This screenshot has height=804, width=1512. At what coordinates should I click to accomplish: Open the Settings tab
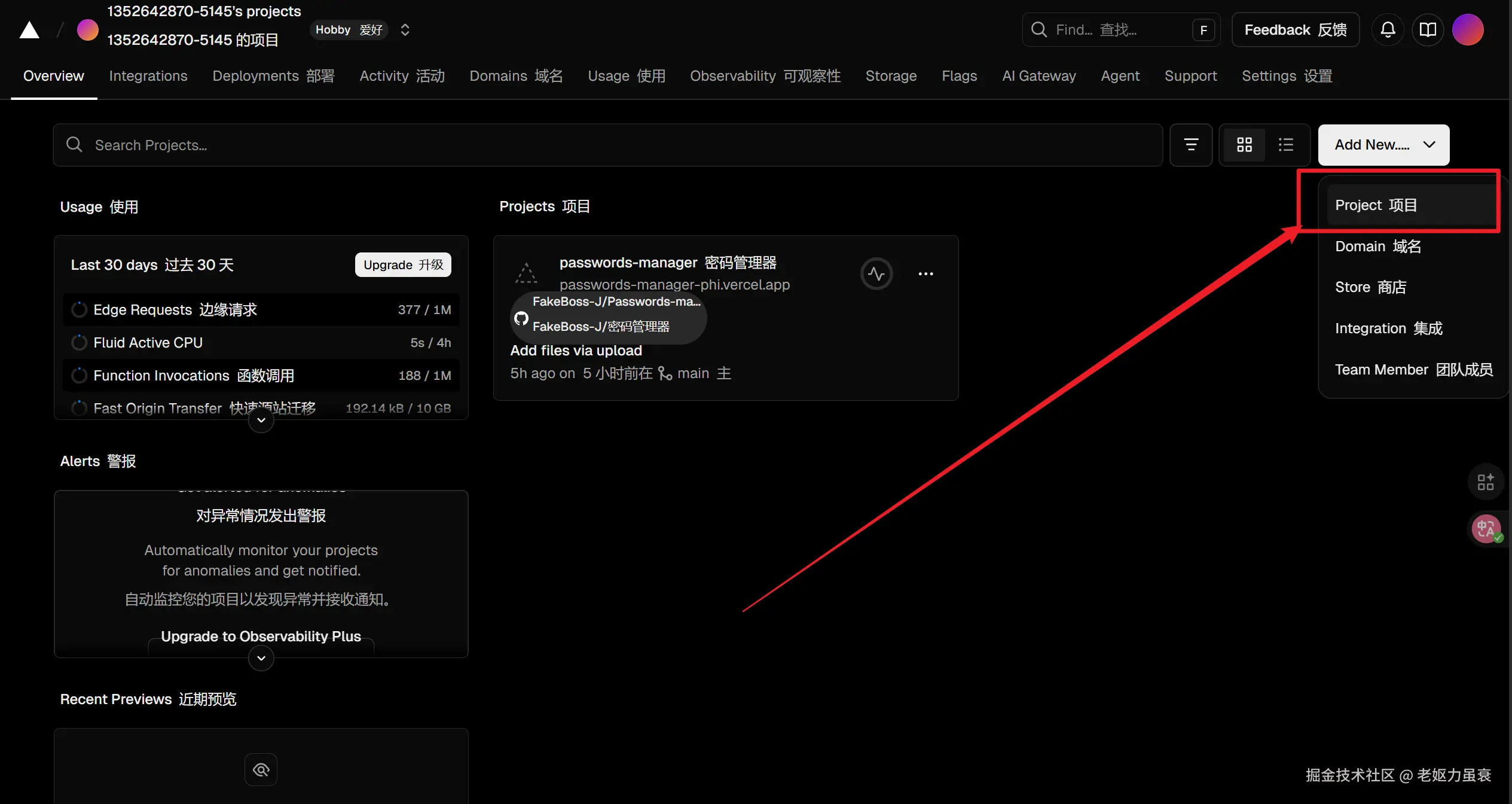point(1287,76)
